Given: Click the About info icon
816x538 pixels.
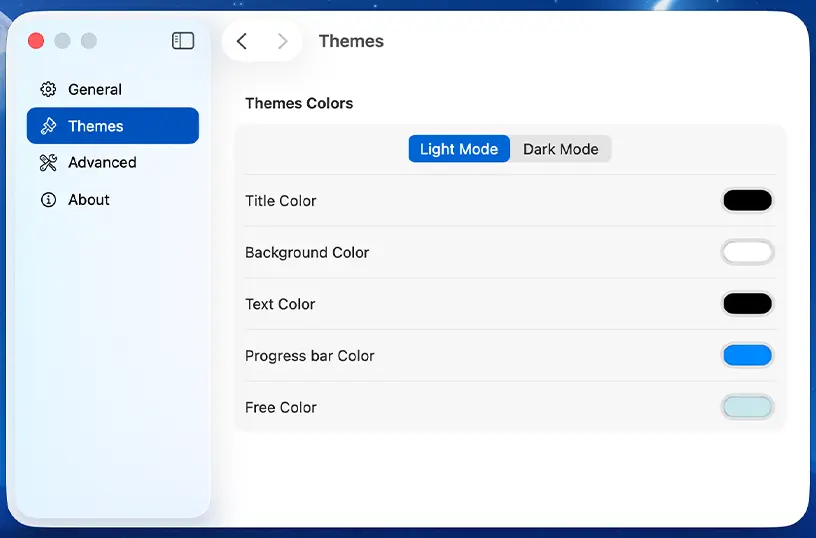Looking at the screenshot, I should (x=48, y=200).
